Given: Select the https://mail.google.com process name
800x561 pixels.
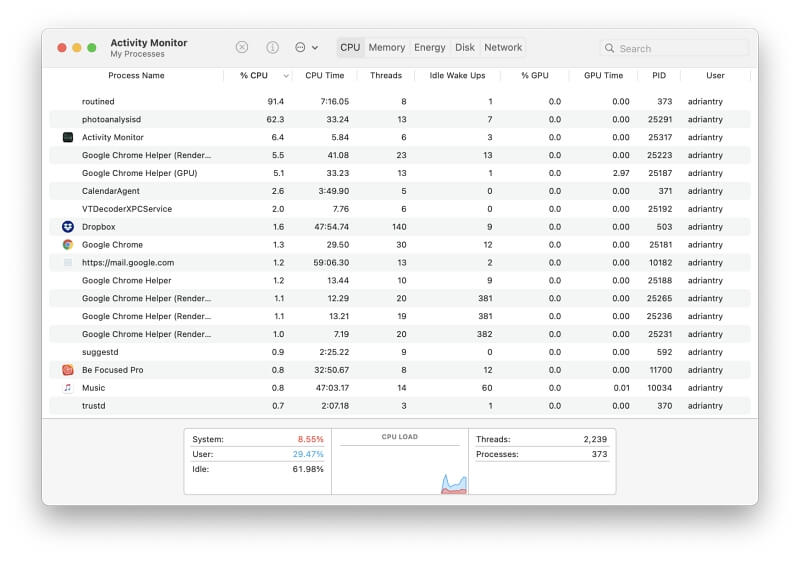Looking at the screenshot, I should point(128,262).
